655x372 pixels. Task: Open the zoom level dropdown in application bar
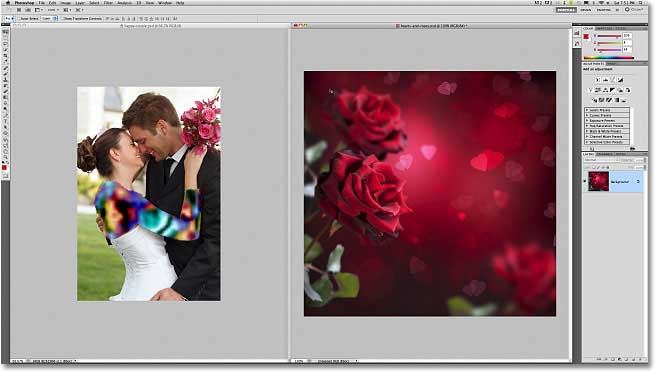(53, 10)
